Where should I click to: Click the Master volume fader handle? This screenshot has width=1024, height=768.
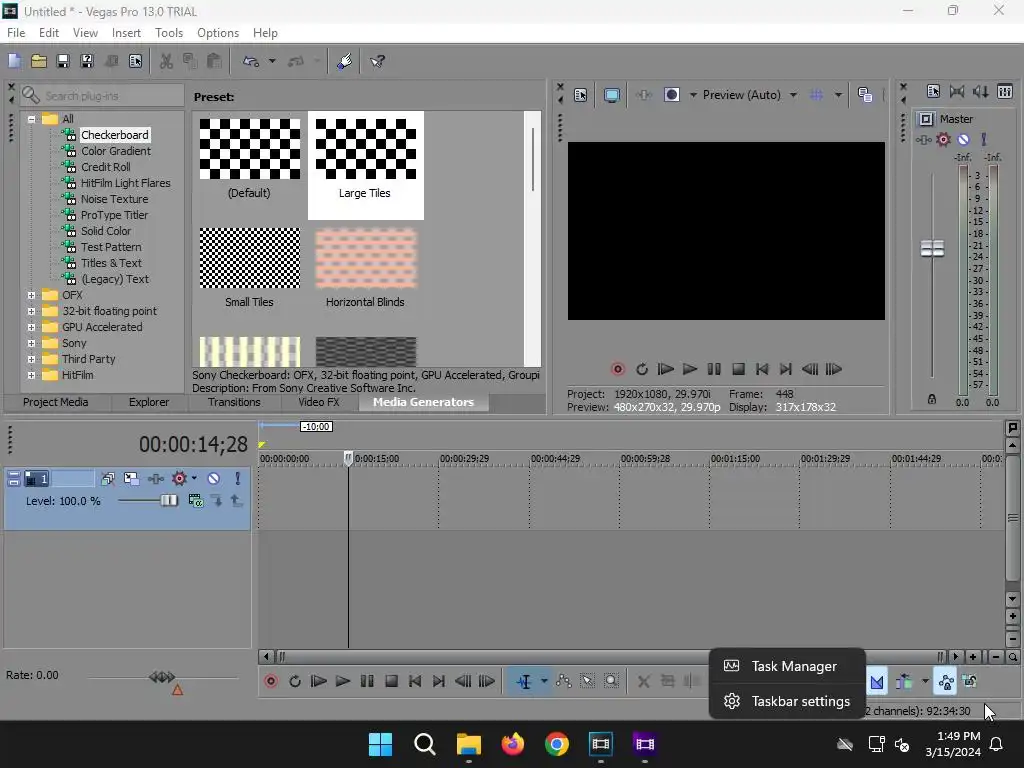932,248
